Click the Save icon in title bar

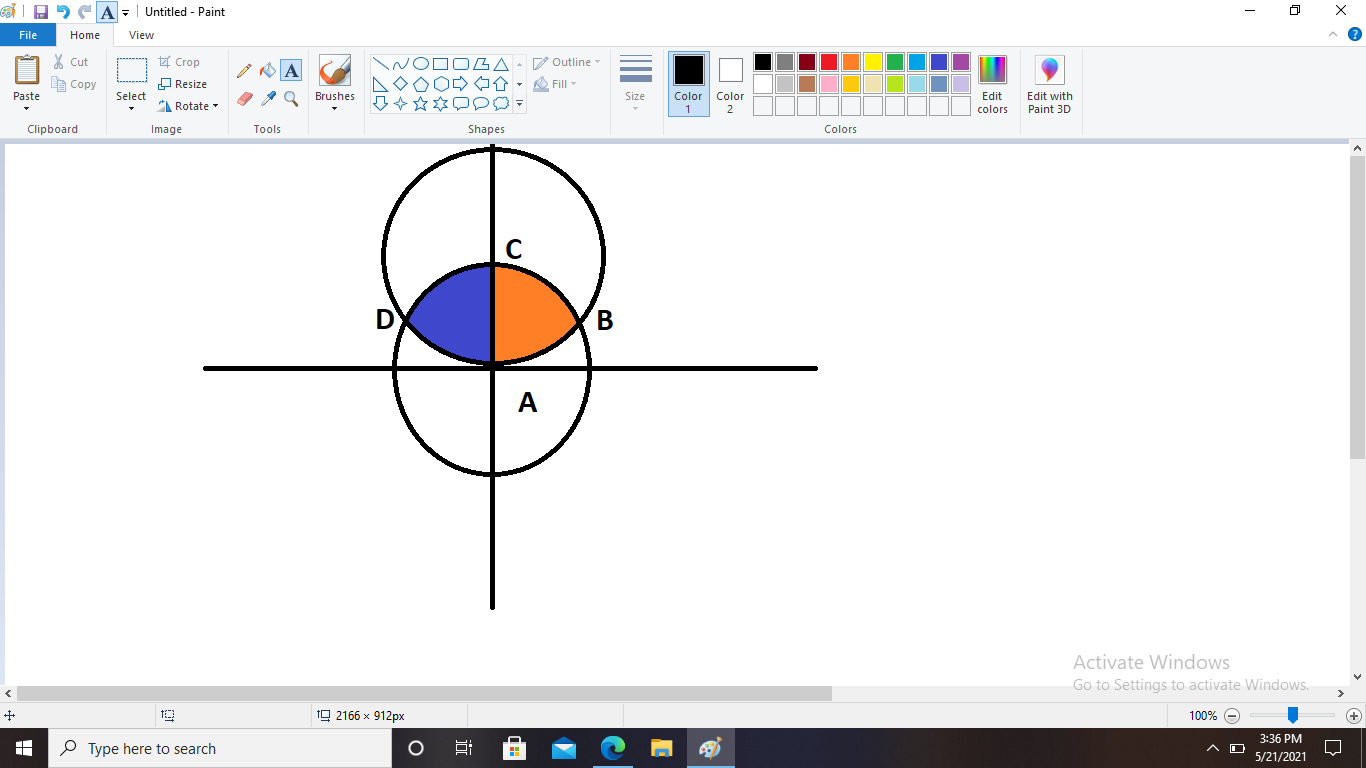pos(40,12)
